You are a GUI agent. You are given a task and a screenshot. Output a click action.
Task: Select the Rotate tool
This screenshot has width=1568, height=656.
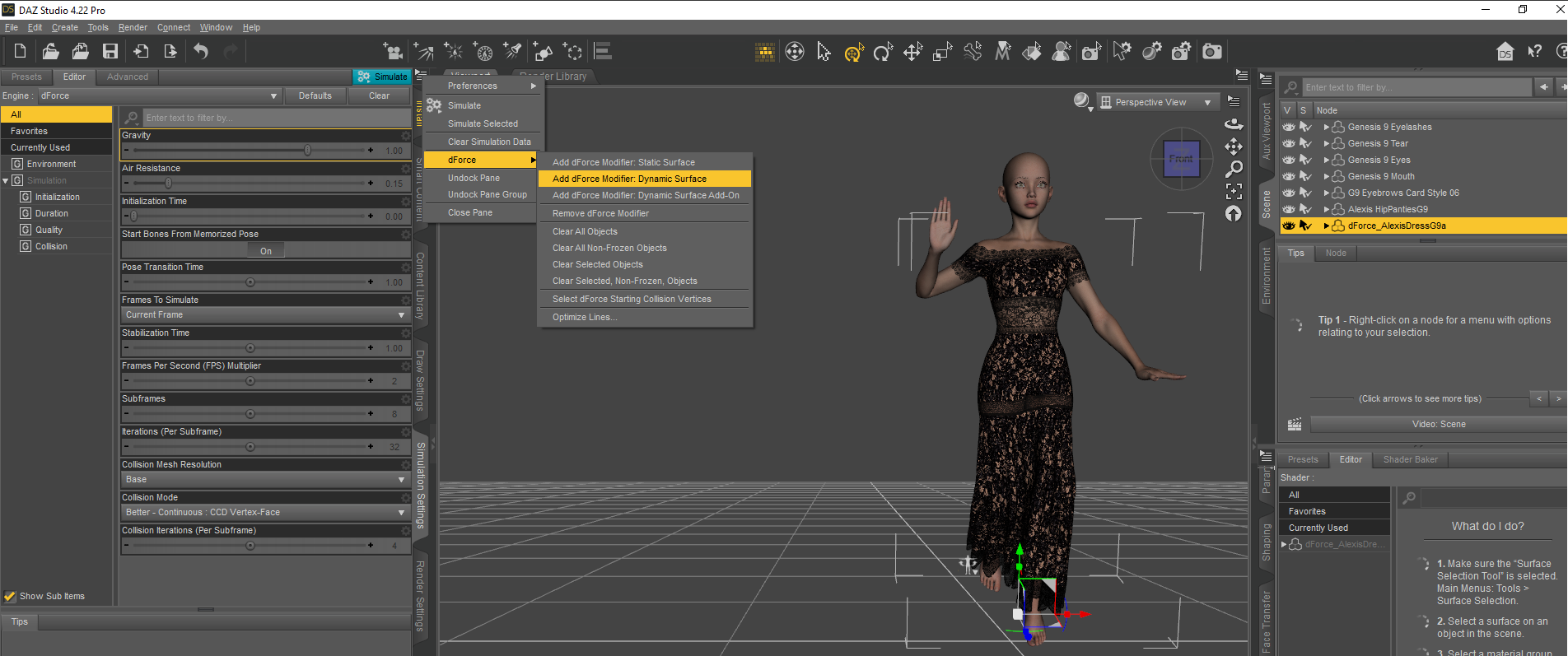(x=883, y=53)
